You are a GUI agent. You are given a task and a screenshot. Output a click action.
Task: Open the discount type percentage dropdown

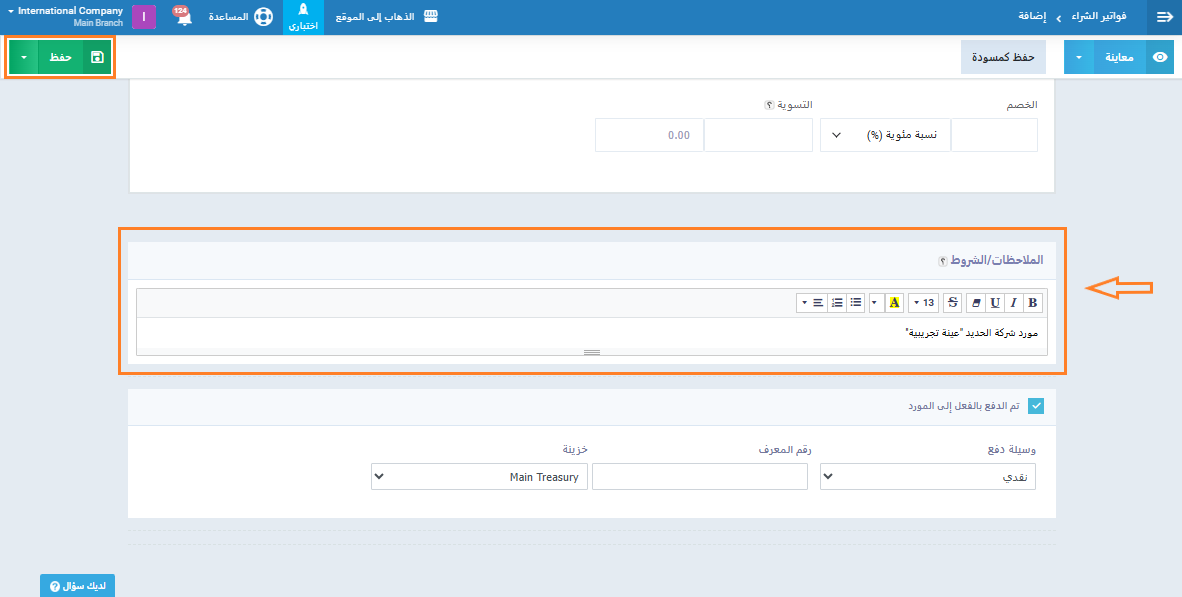(x=884, y=135)
